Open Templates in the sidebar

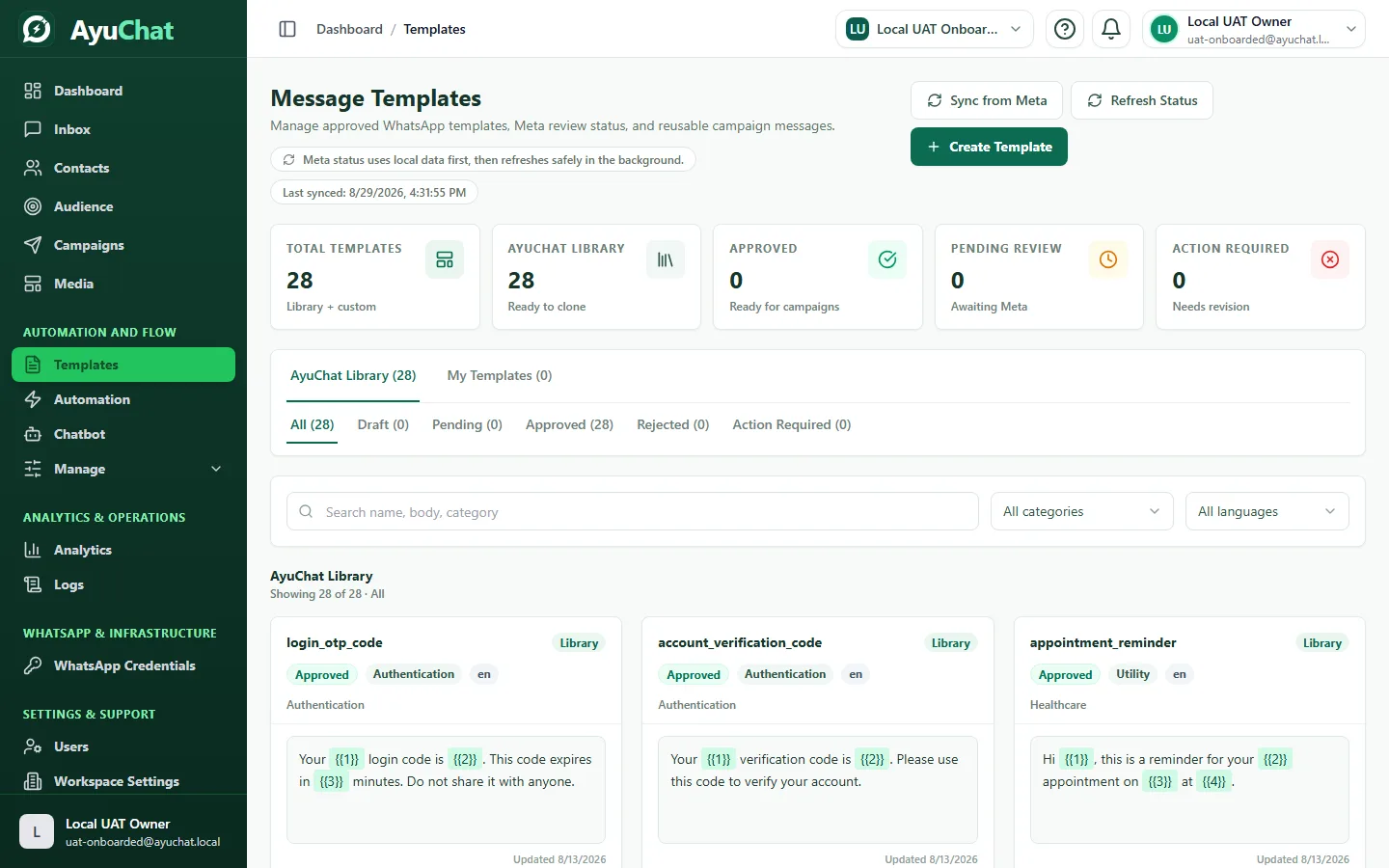click(x=123, y=365)
